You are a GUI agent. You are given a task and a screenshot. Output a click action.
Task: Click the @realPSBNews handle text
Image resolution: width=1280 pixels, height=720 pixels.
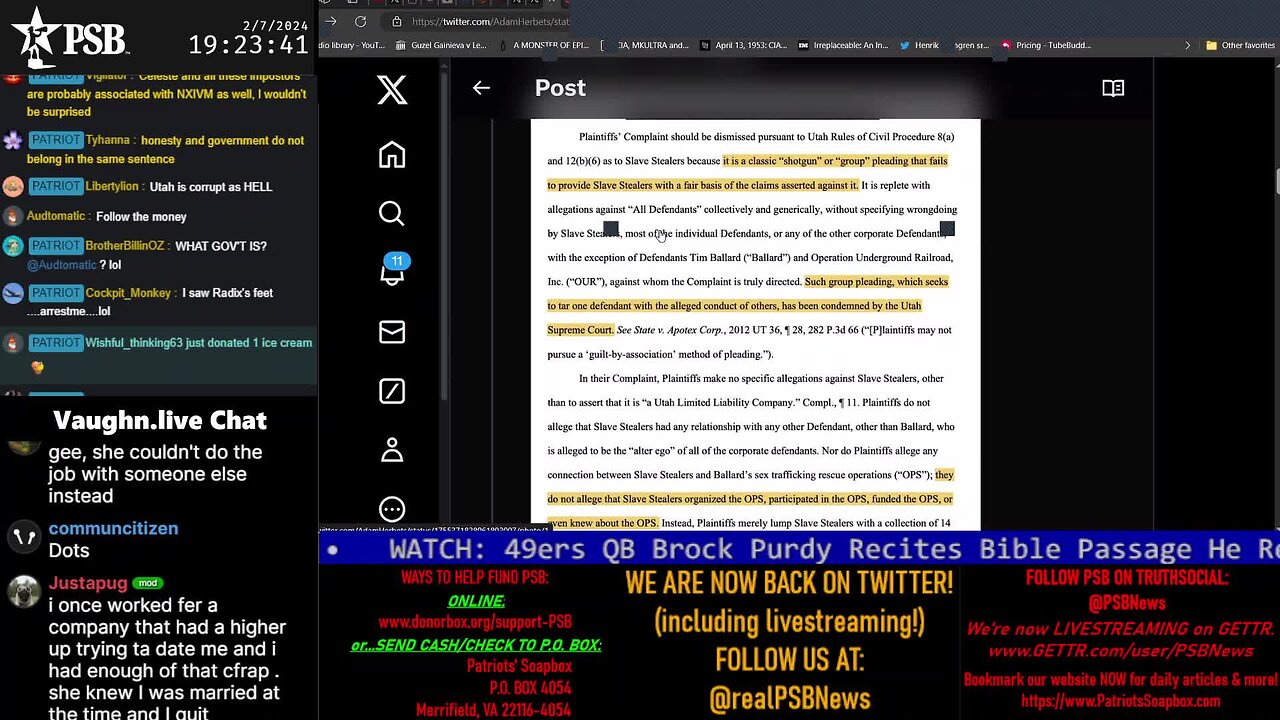(x=789, y=699)
